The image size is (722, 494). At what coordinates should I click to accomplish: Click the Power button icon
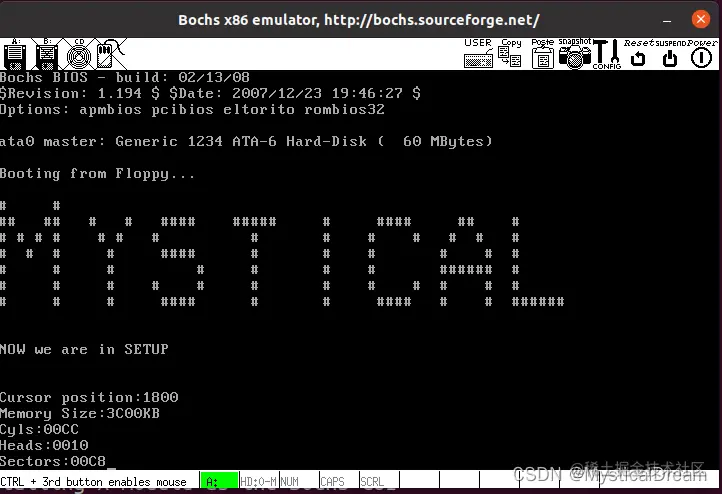click(x=702, y=53)
